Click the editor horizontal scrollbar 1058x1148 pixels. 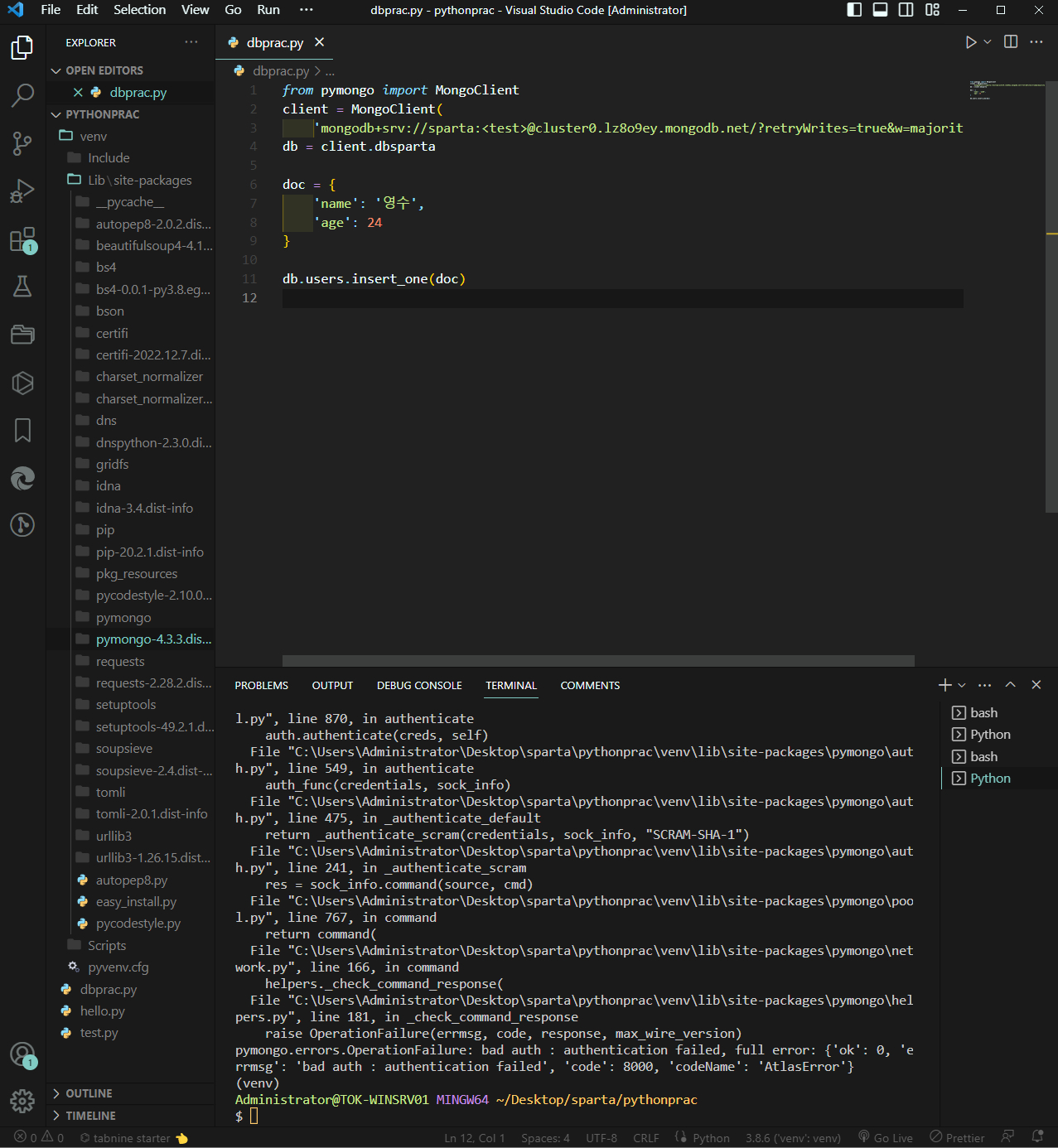[598, 661]
